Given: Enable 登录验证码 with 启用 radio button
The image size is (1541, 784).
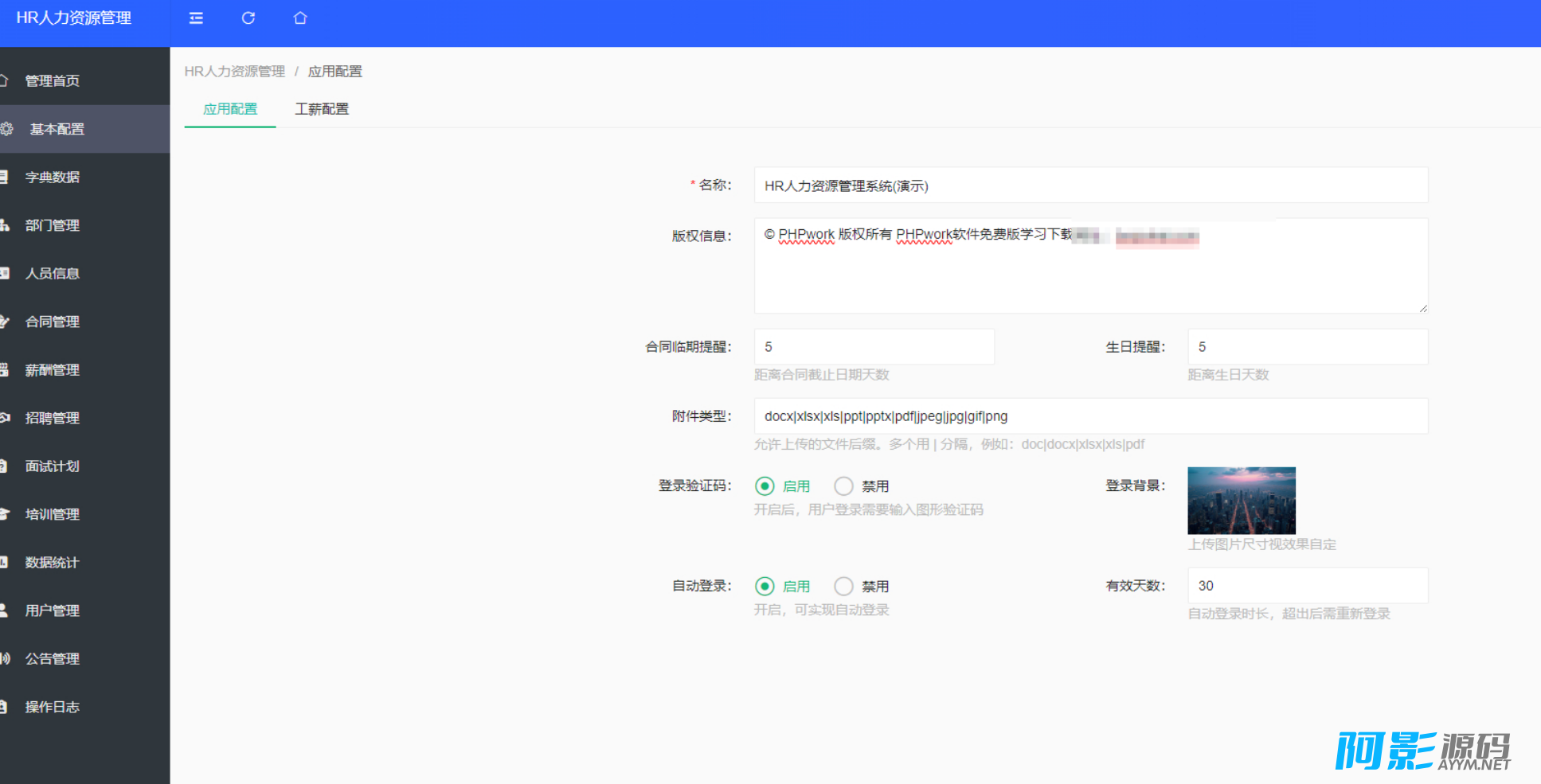Looking at the screenshot, I should (x=765, y=486).
